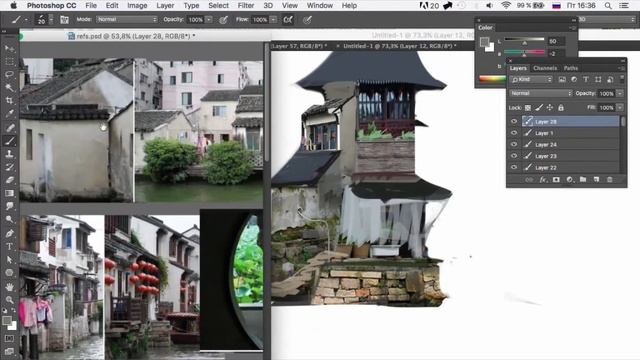The width and height of the screenshot is (640, 360).
Task: Open the layer Fill dropdown
Action: (x=620, y=107)
